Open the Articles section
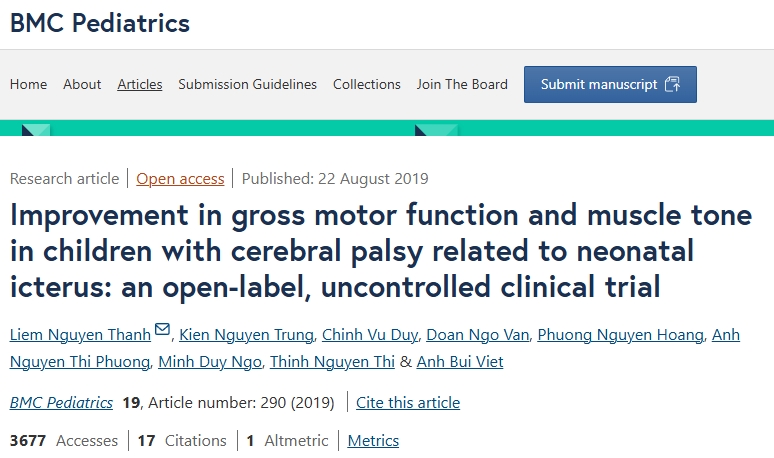This screenshot has height=458, width=774. 140,85
